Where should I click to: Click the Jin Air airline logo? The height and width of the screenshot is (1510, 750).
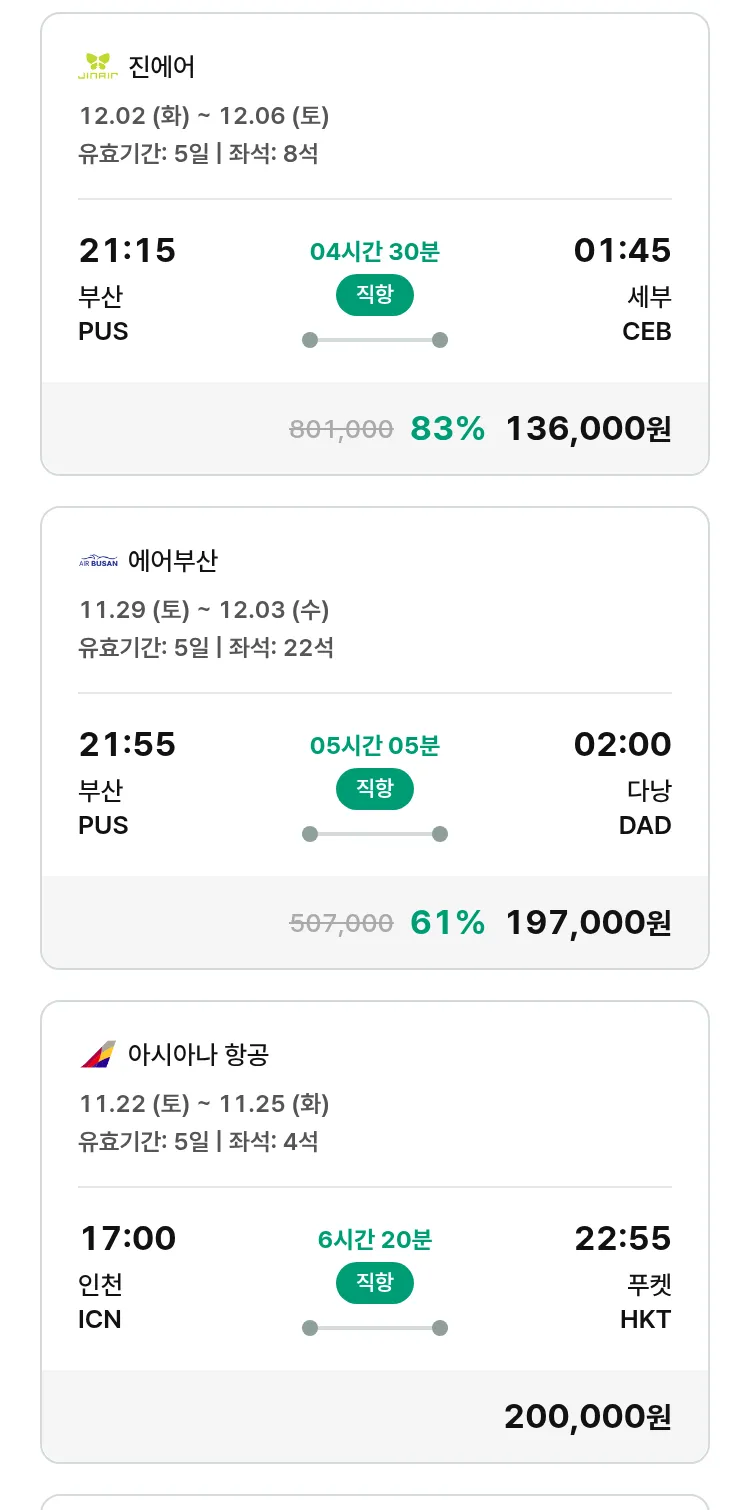click(x=98, y=67)
